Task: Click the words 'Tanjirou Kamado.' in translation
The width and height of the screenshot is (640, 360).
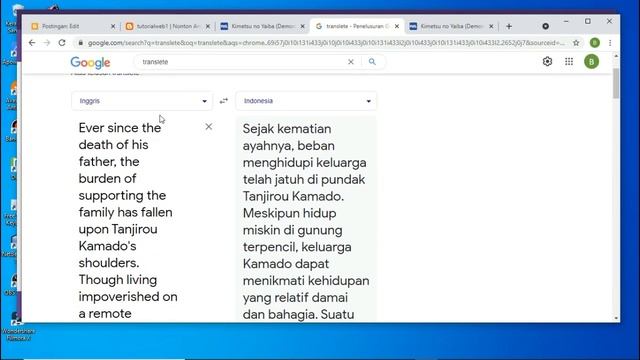Action: point(293,196)
